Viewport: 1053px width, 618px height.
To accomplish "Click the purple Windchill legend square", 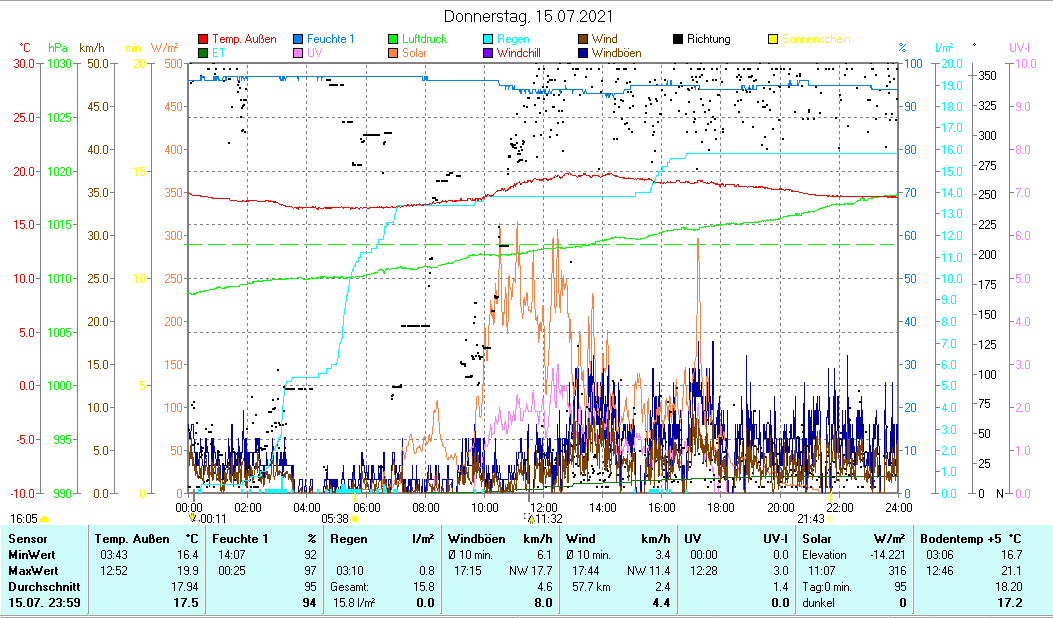I will [488, 53].
